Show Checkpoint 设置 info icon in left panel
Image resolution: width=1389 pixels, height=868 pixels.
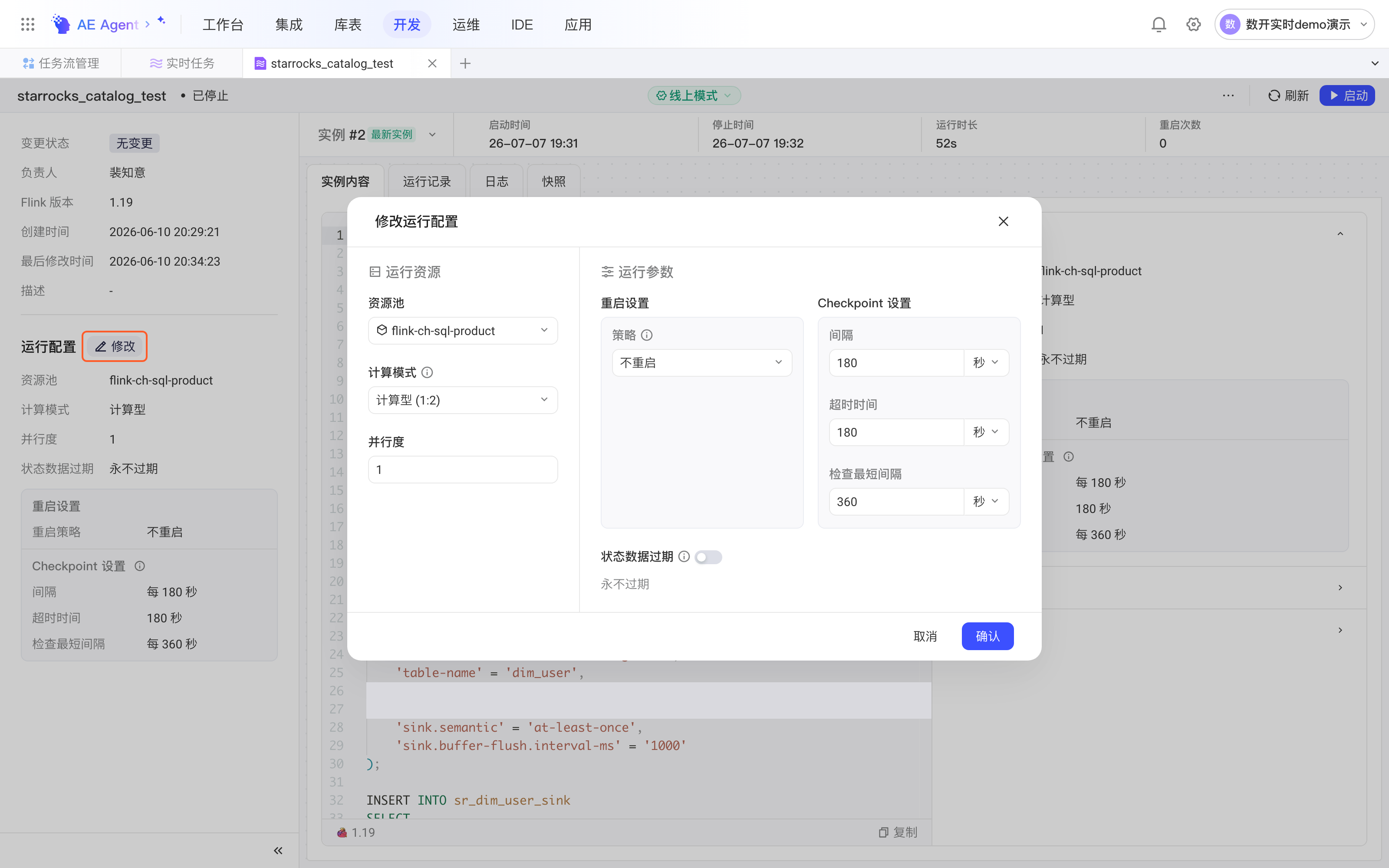(139, 566)
